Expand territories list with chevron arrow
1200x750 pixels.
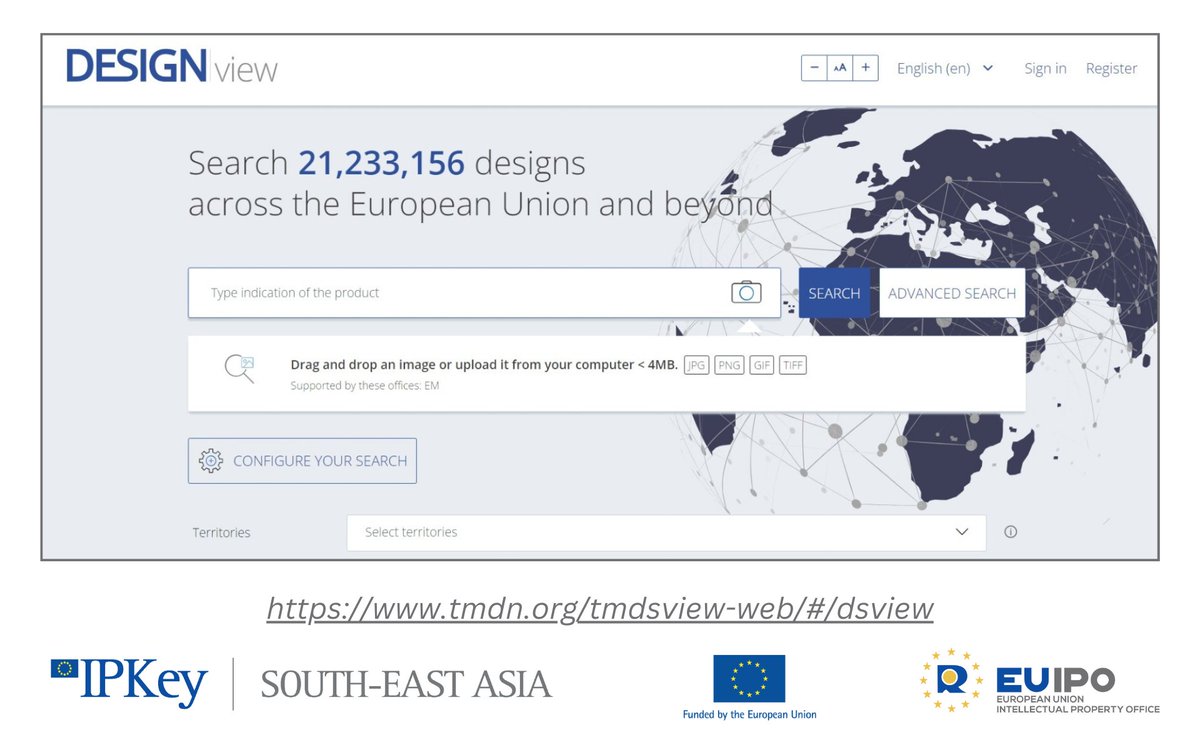coord(962,532)
